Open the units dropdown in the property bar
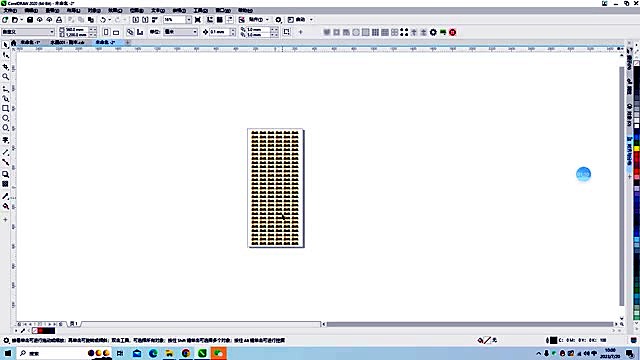 [x=195, y=32]
